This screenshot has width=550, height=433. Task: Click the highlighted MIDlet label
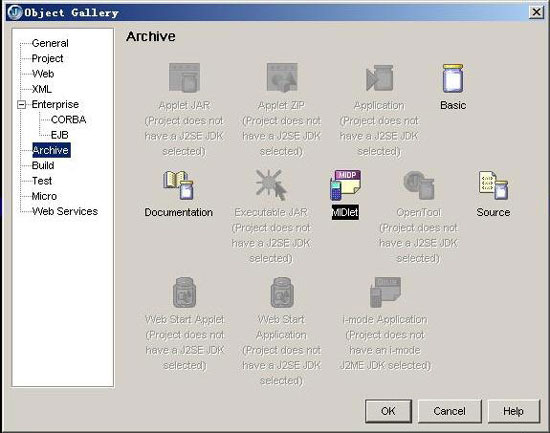(346, 212)
